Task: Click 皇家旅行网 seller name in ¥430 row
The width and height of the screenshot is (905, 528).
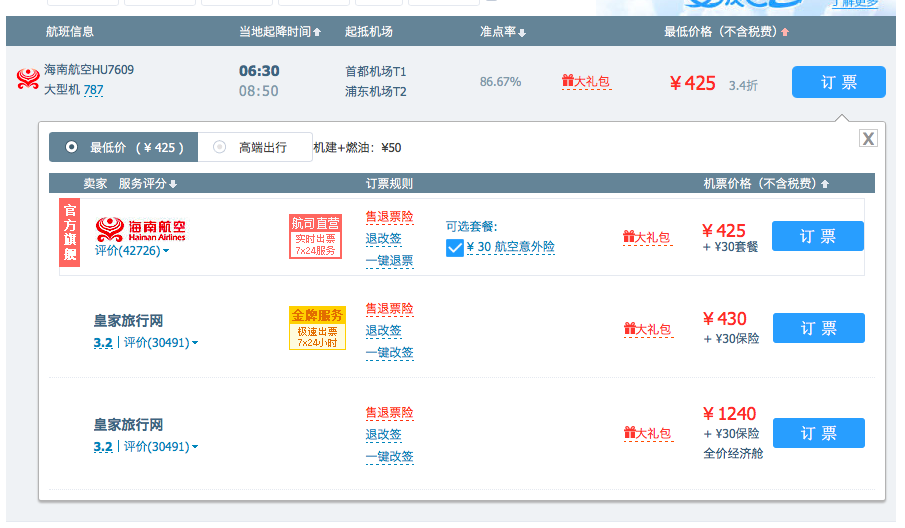Action: 128,321
